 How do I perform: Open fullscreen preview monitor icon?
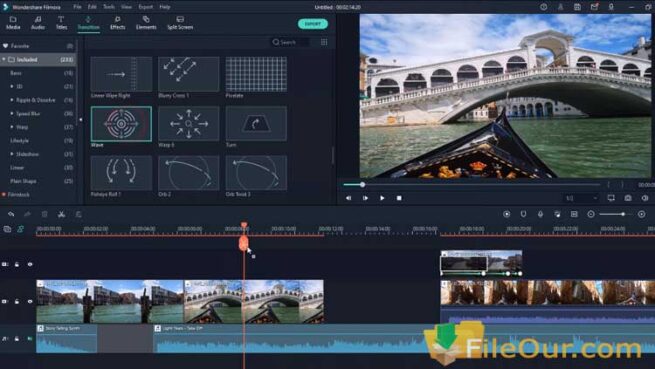611,198
